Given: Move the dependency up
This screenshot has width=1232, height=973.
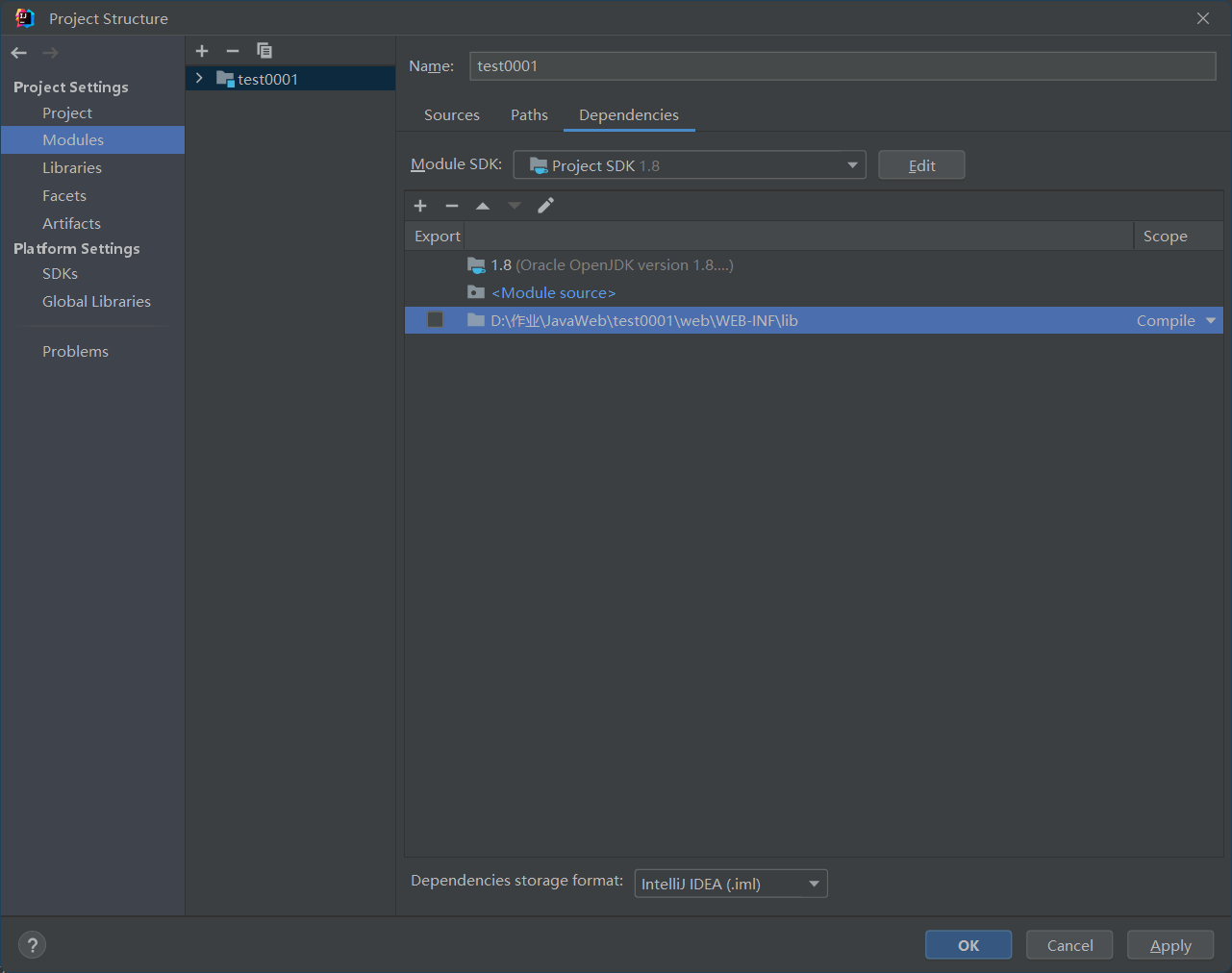Looking at the screenshot, I should [483, 206].
